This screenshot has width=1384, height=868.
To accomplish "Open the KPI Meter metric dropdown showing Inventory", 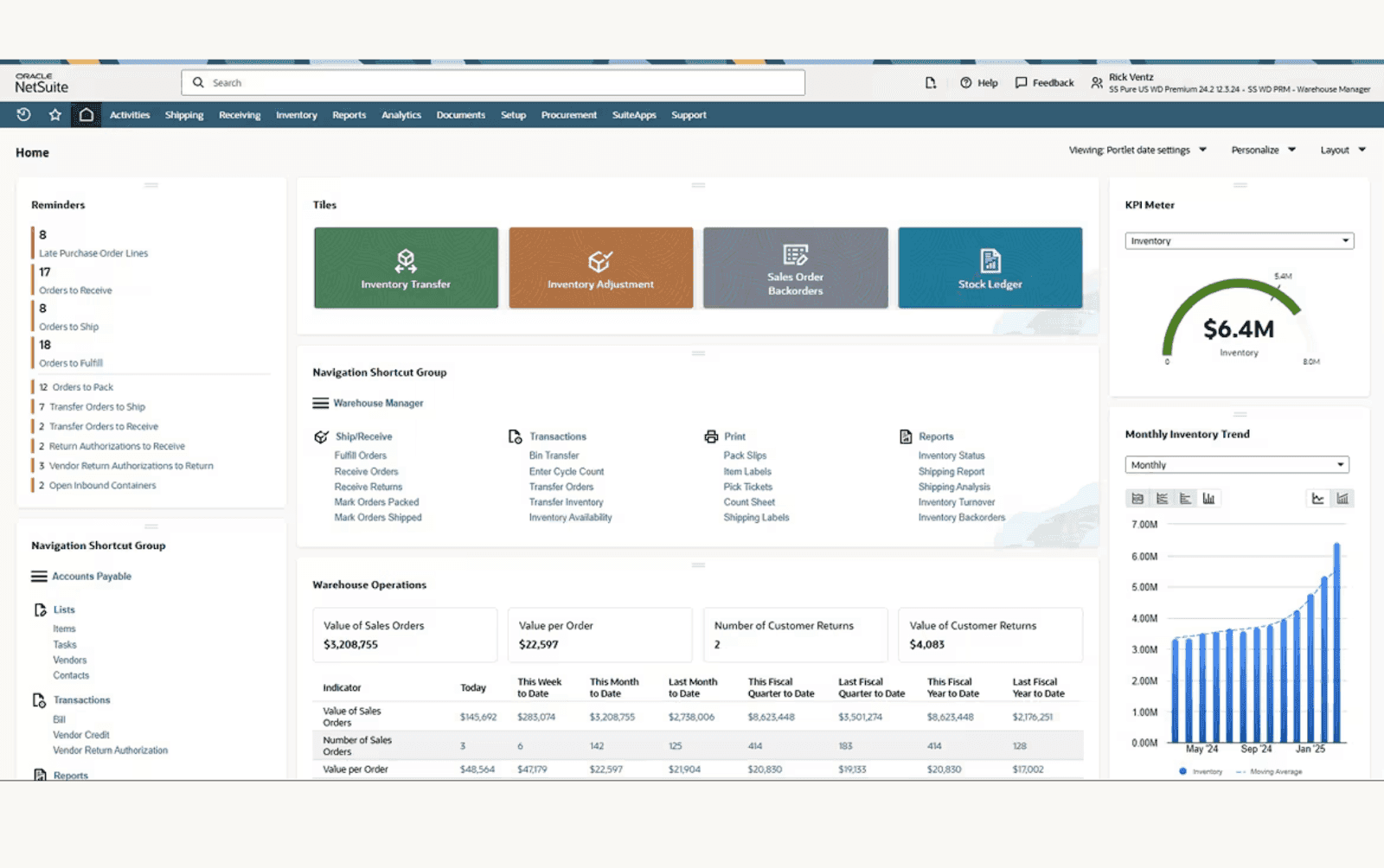I will click(1238, 240).
